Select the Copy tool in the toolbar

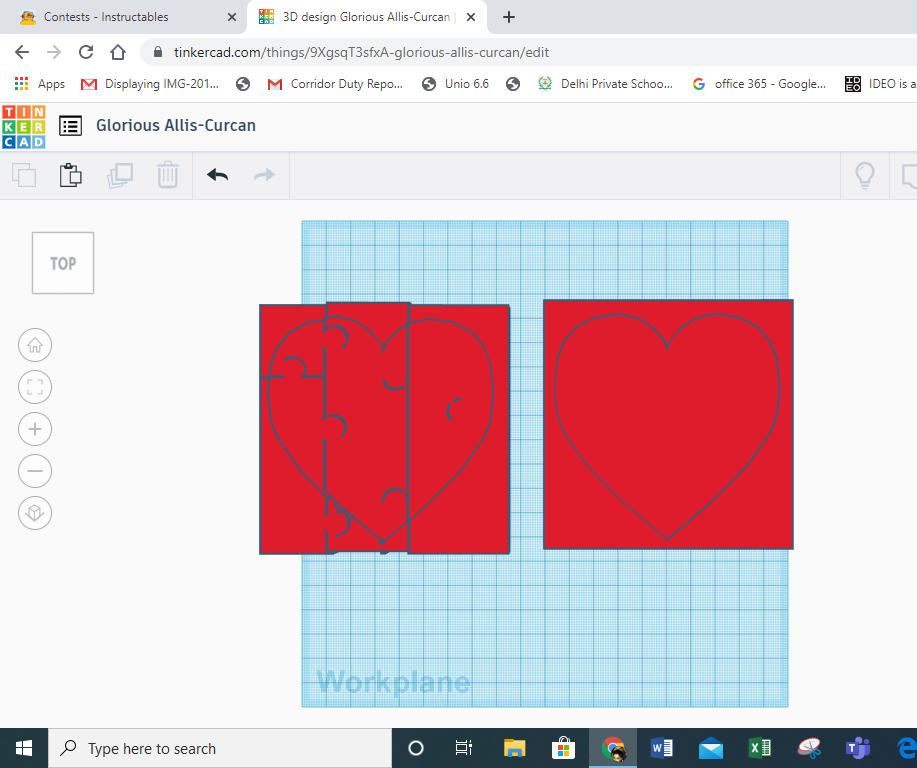[x=23, y=175]
